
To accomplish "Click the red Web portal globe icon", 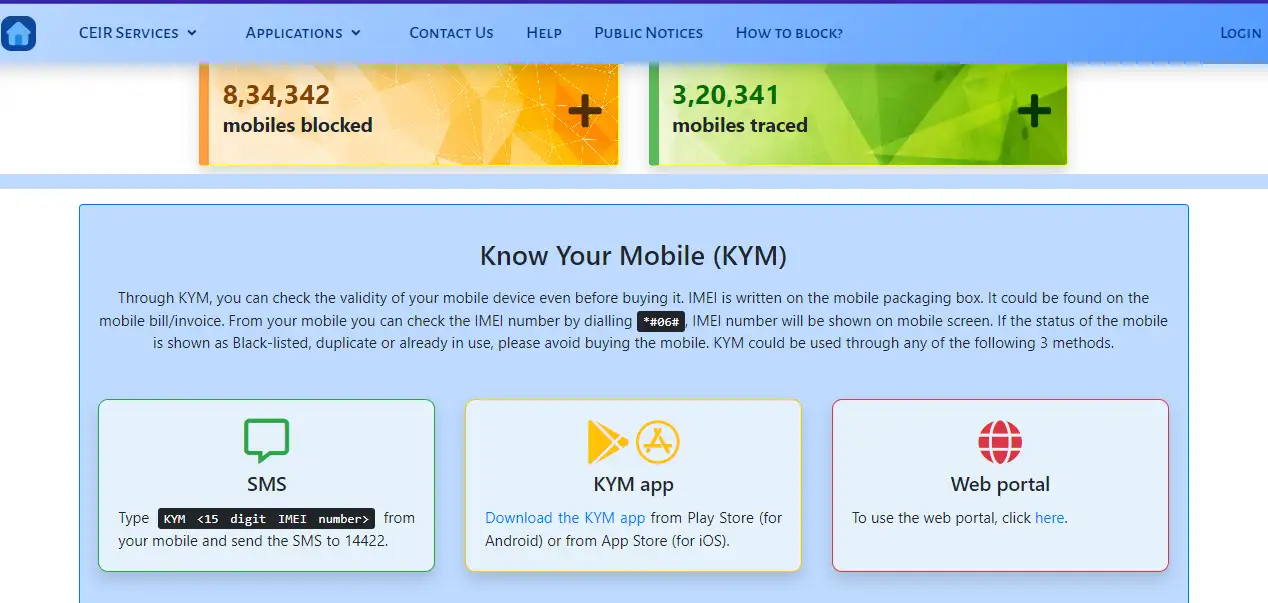I will click(1000, 441).
